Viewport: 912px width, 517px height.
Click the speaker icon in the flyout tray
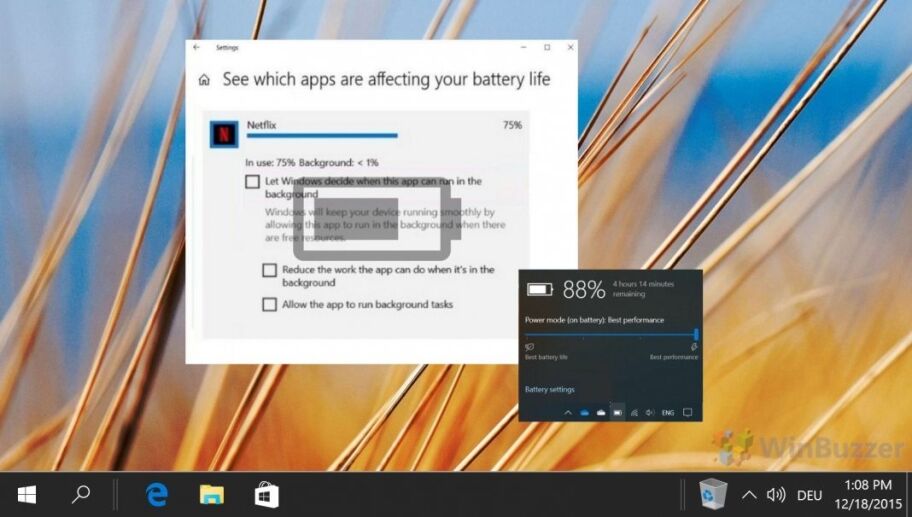click(650, 412)
